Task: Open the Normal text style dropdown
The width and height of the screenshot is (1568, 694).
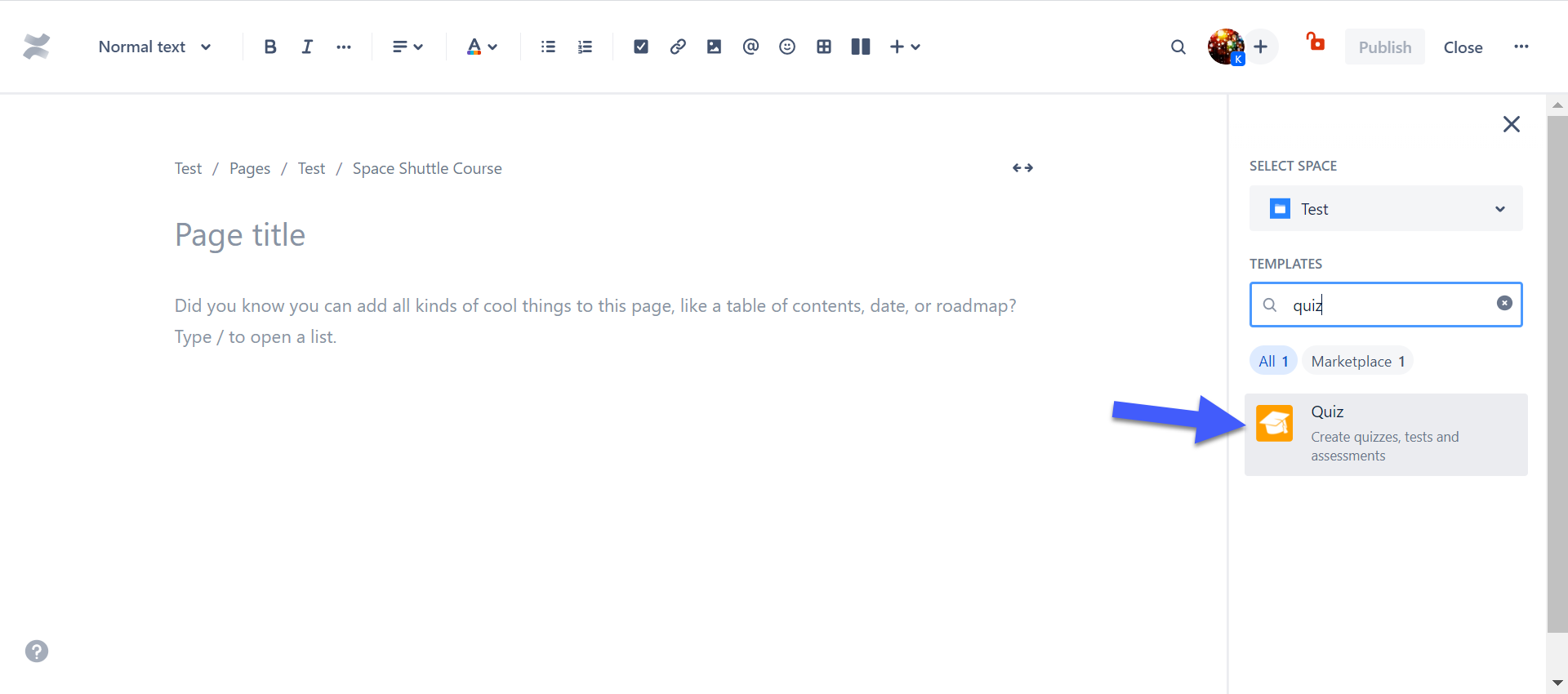Action: [154, 47]
